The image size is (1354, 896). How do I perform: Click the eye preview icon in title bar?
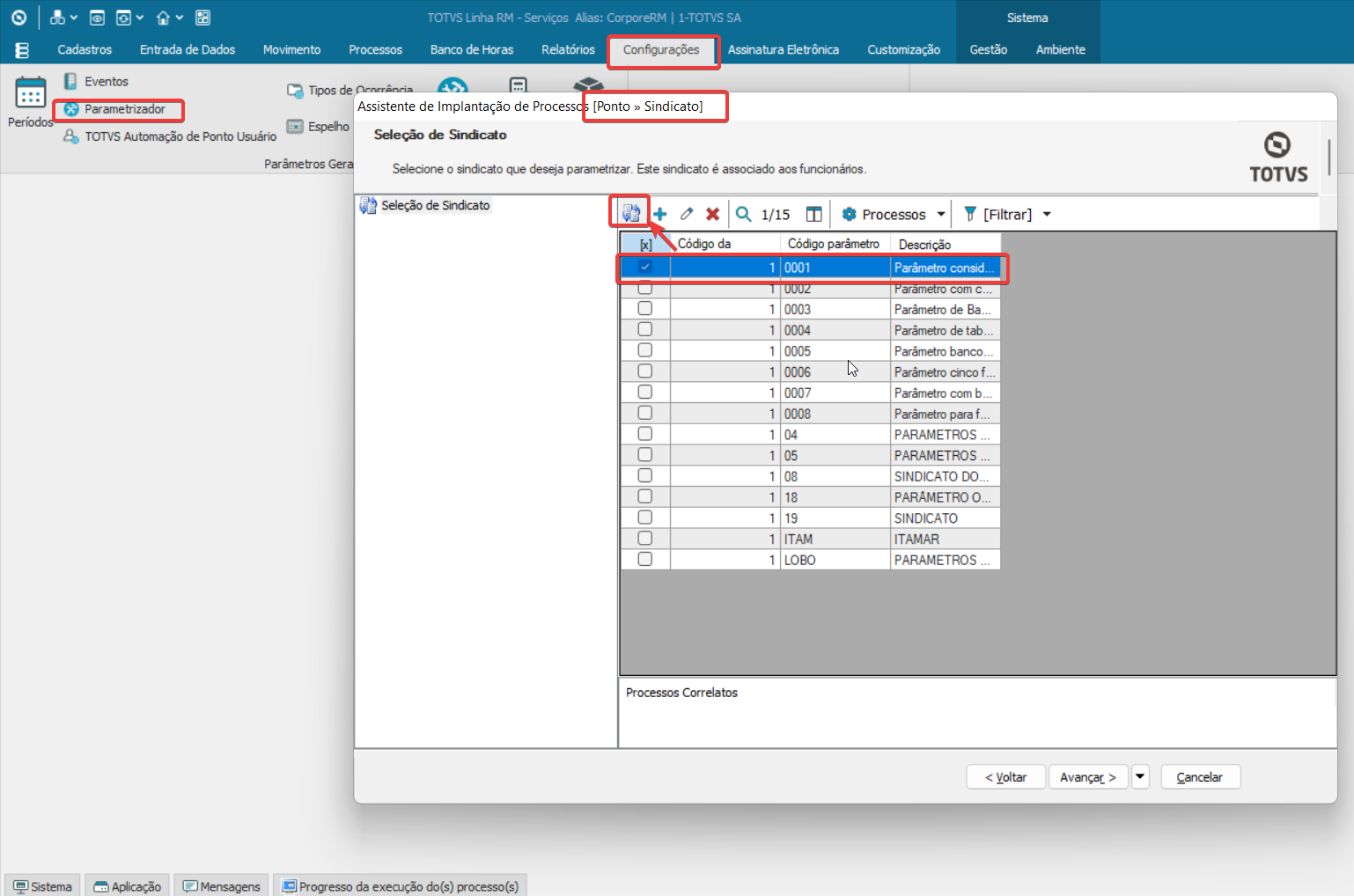[98, 18]
